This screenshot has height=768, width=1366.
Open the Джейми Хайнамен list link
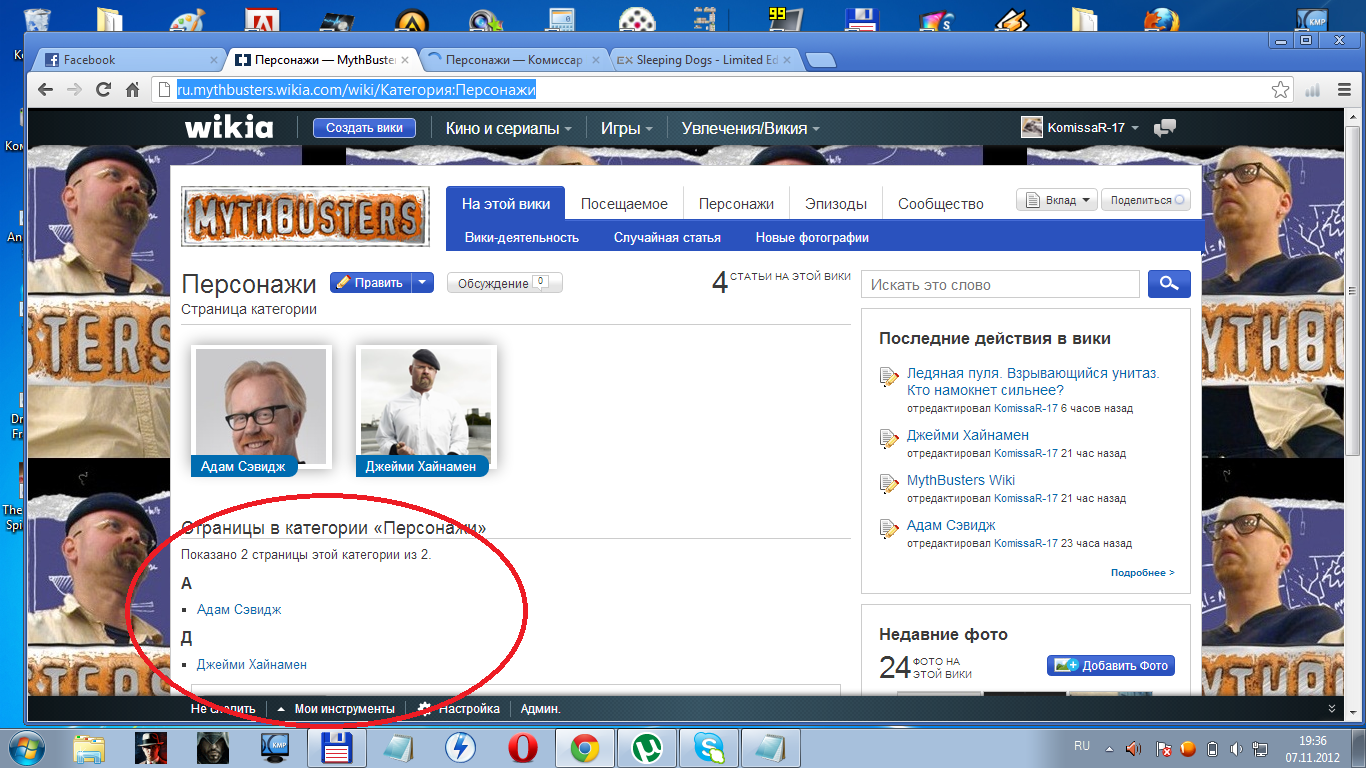252,664
